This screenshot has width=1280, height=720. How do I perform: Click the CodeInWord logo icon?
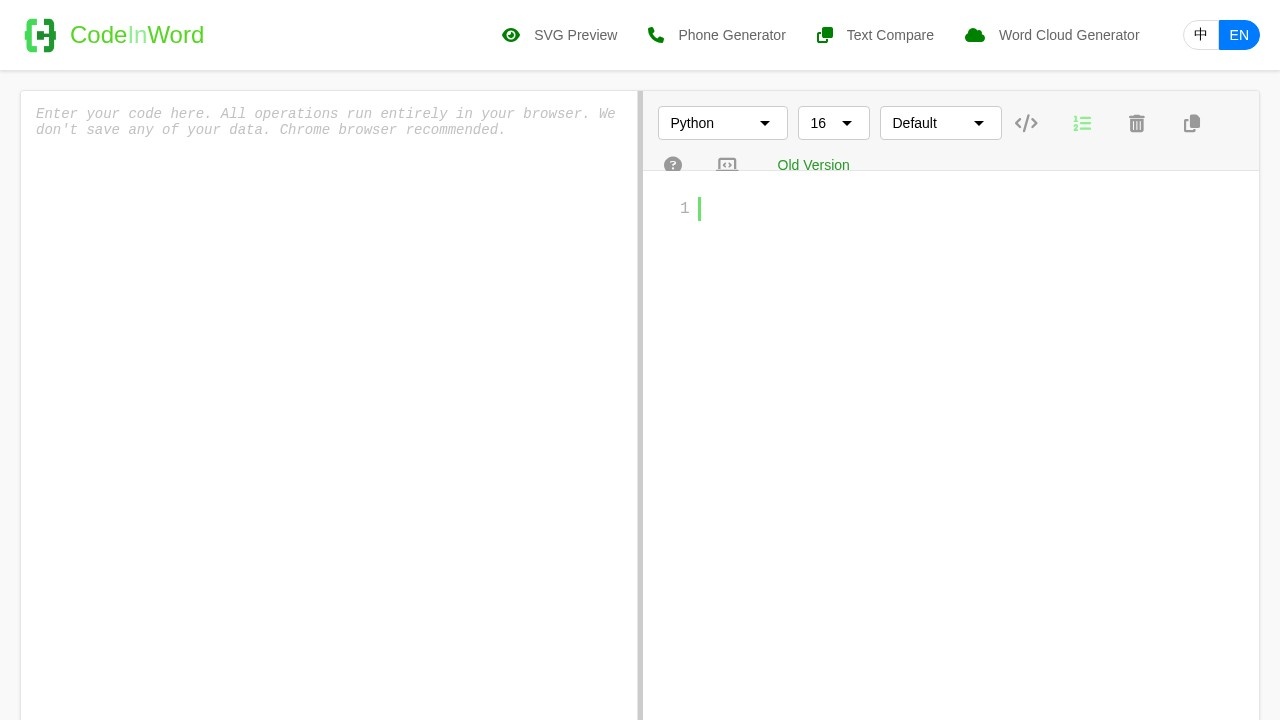coord(40,35)
